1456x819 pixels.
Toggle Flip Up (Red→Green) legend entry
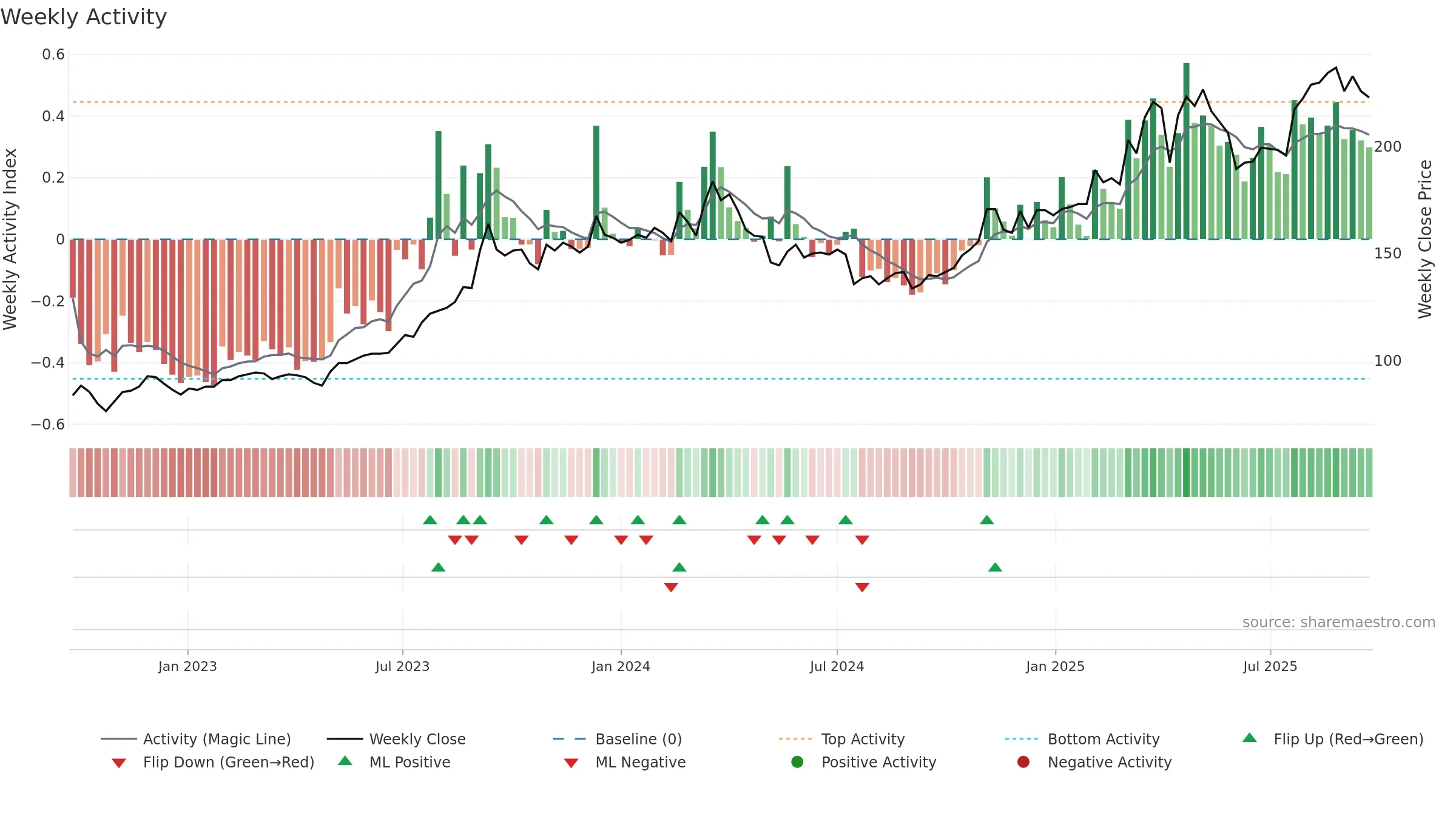[x=1332, y=739]
